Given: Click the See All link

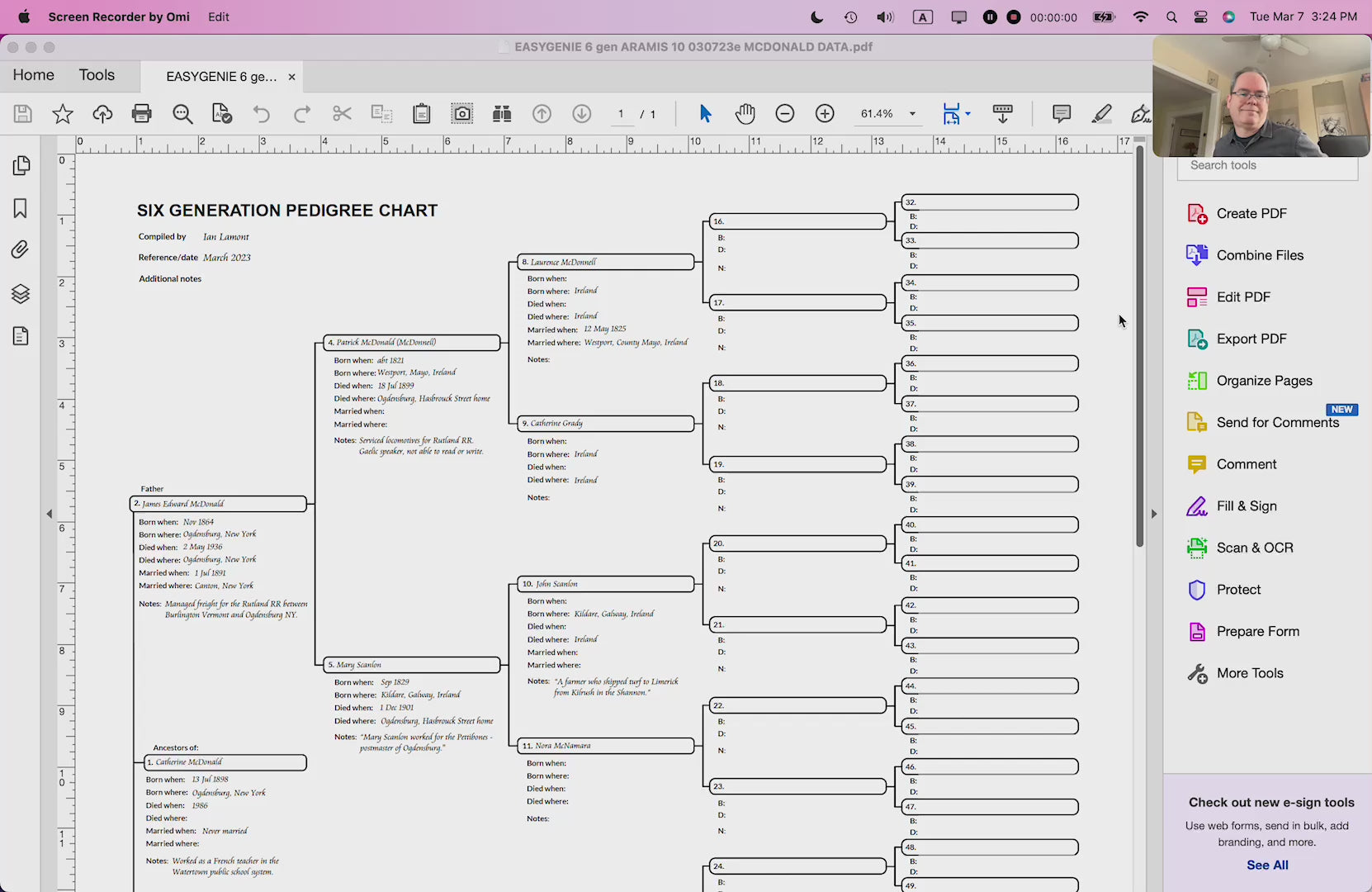Looking at the screenshot, I should click(x=1267, y=865).
